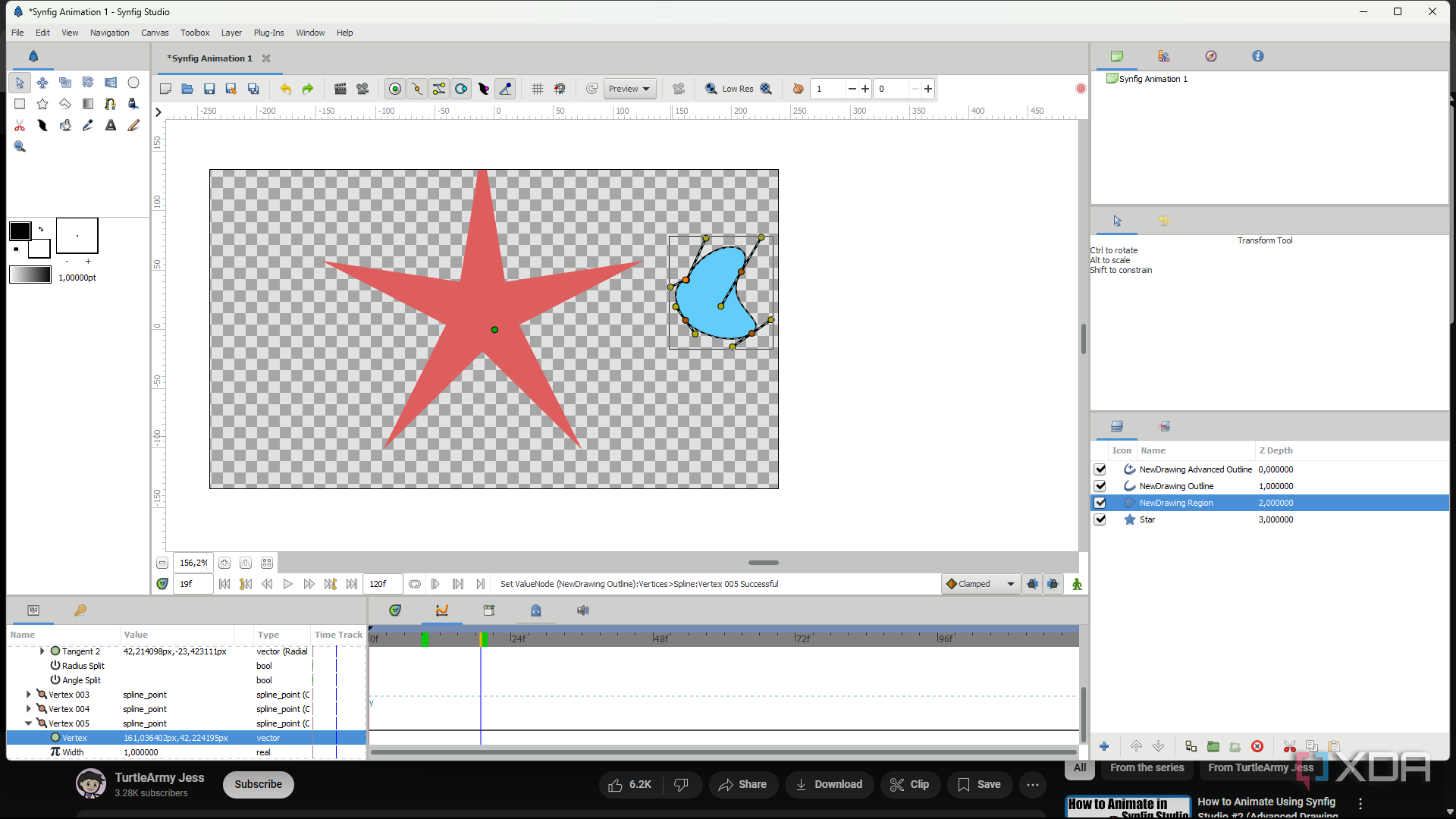Click the play button in timebar
This screenshot has width=1456, height=819.
[287, 584]
